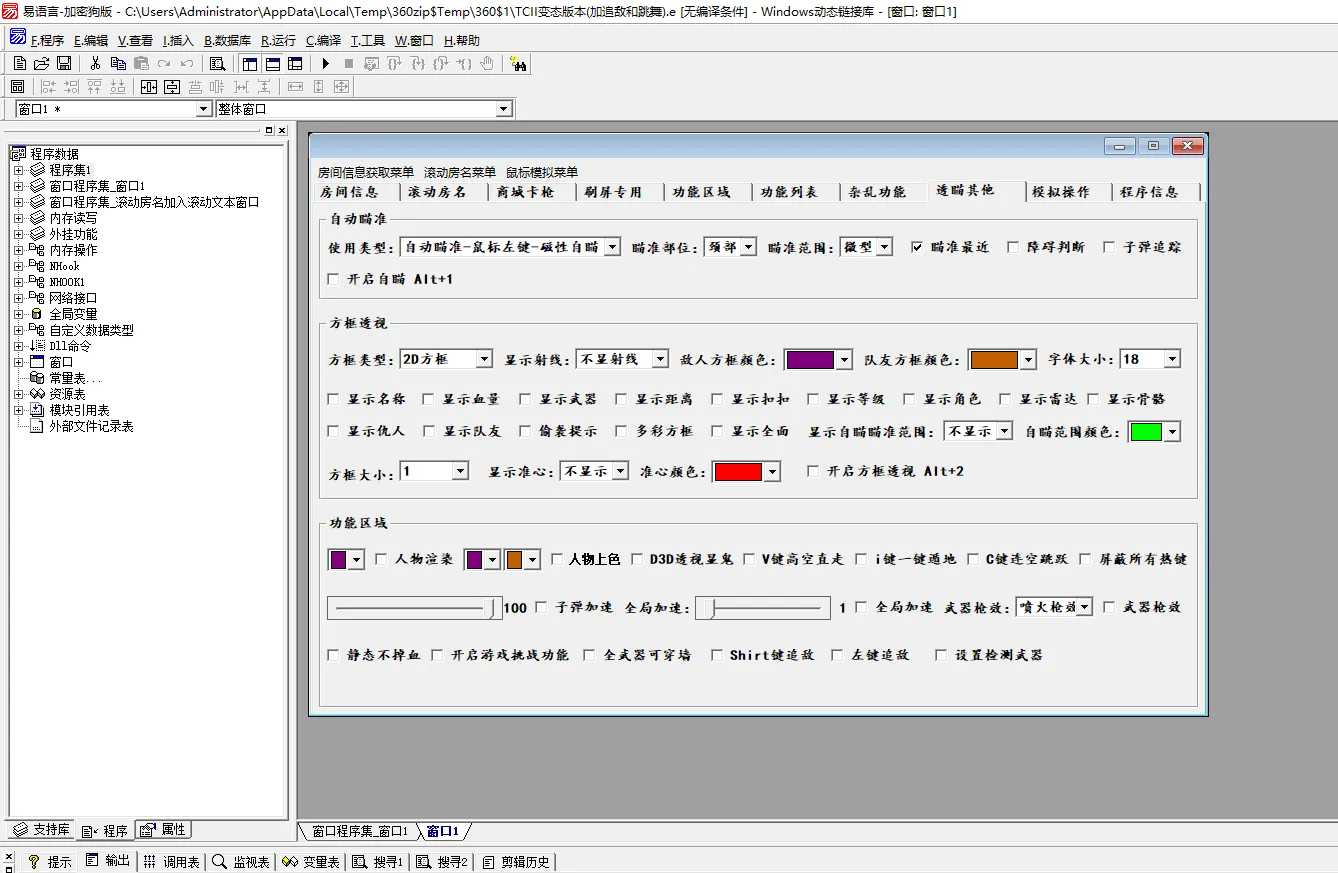Click the Save floppy disk icon

(x=63, y=64)
